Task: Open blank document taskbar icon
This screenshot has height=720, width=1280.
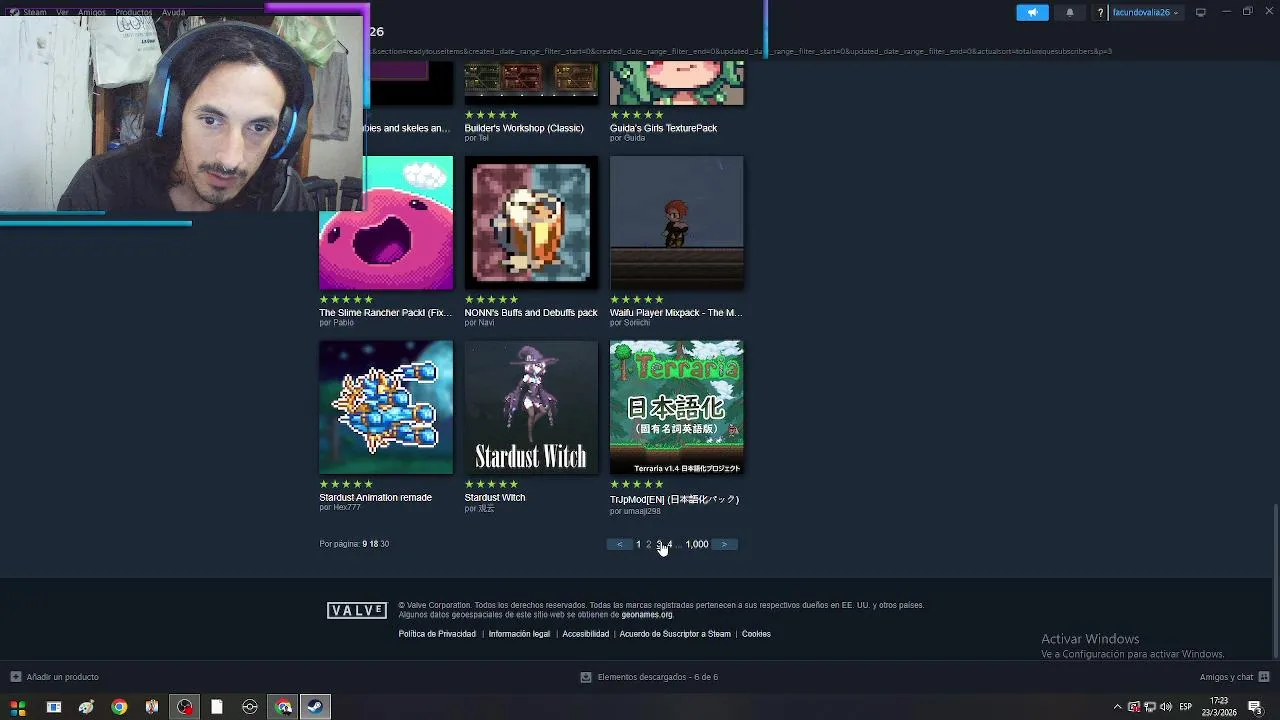Action: click(217, 707)
